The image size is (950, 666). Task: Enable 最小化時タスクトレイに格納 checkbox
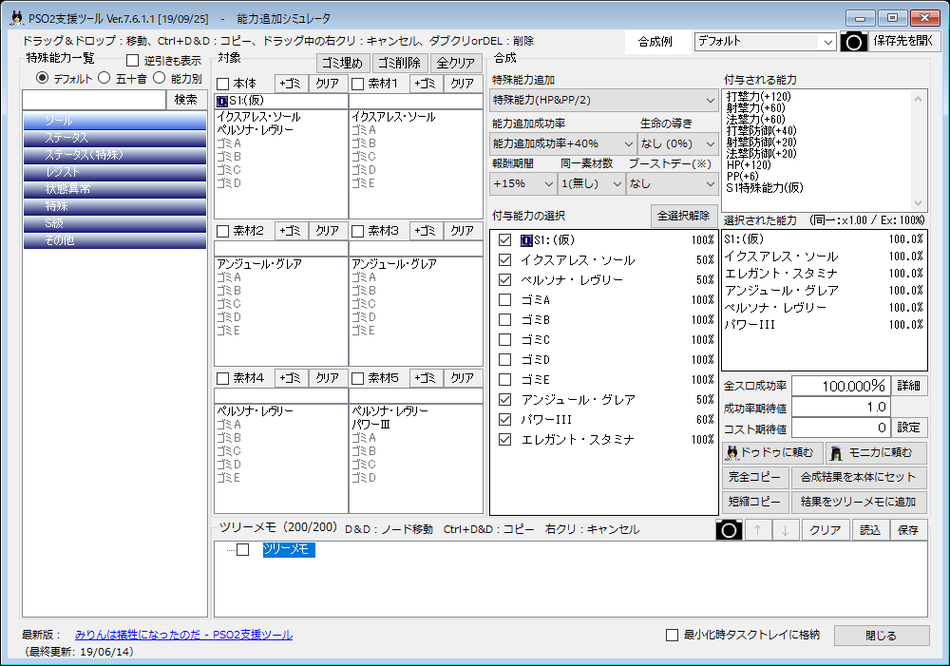[x=672, y=635]
